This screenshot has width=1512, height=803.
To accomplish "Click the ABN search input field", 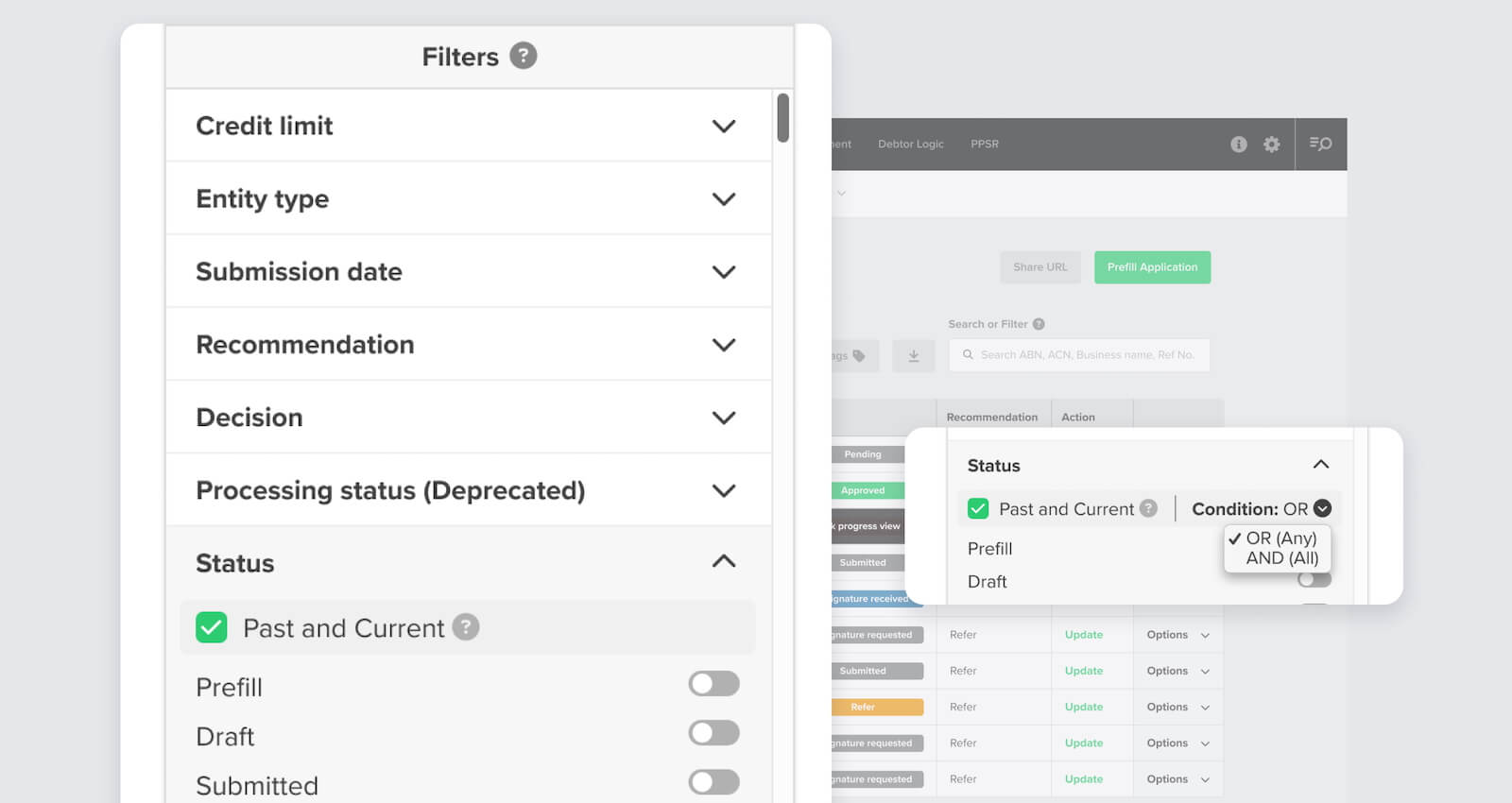I will 1087,355.
